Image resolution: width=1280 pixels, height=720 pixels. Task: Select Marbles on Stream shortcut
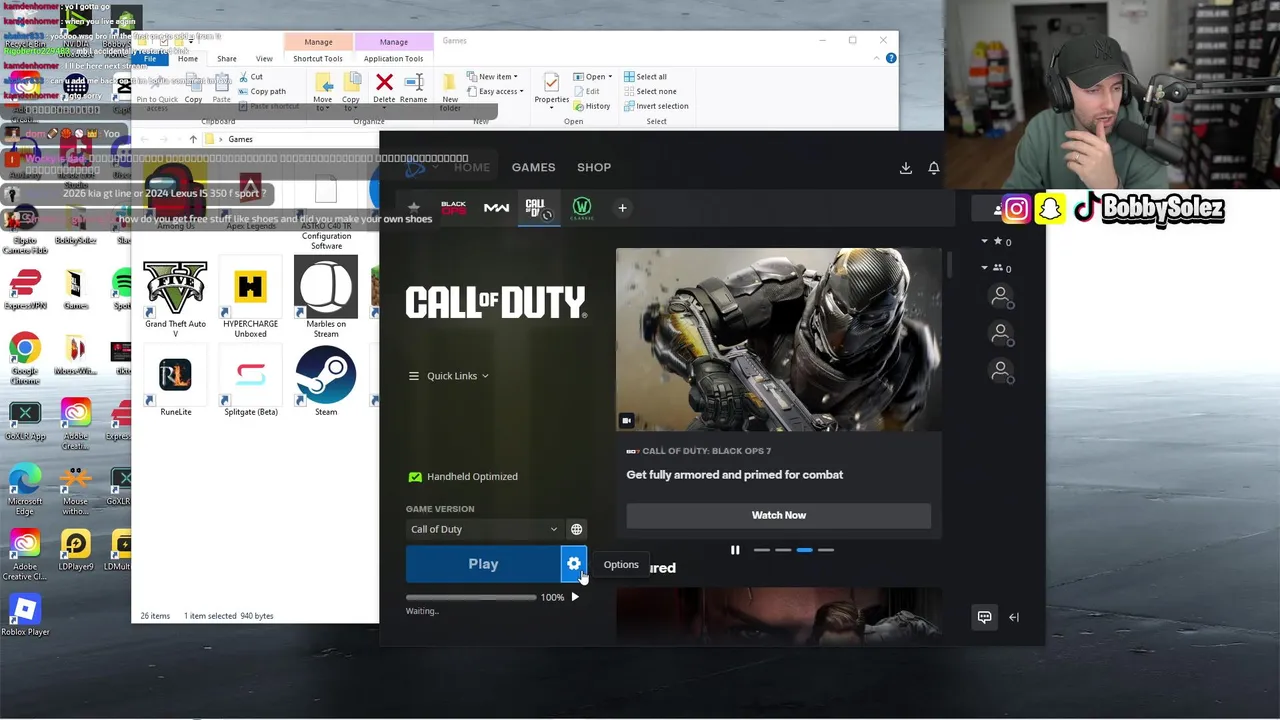pos(326,298)
